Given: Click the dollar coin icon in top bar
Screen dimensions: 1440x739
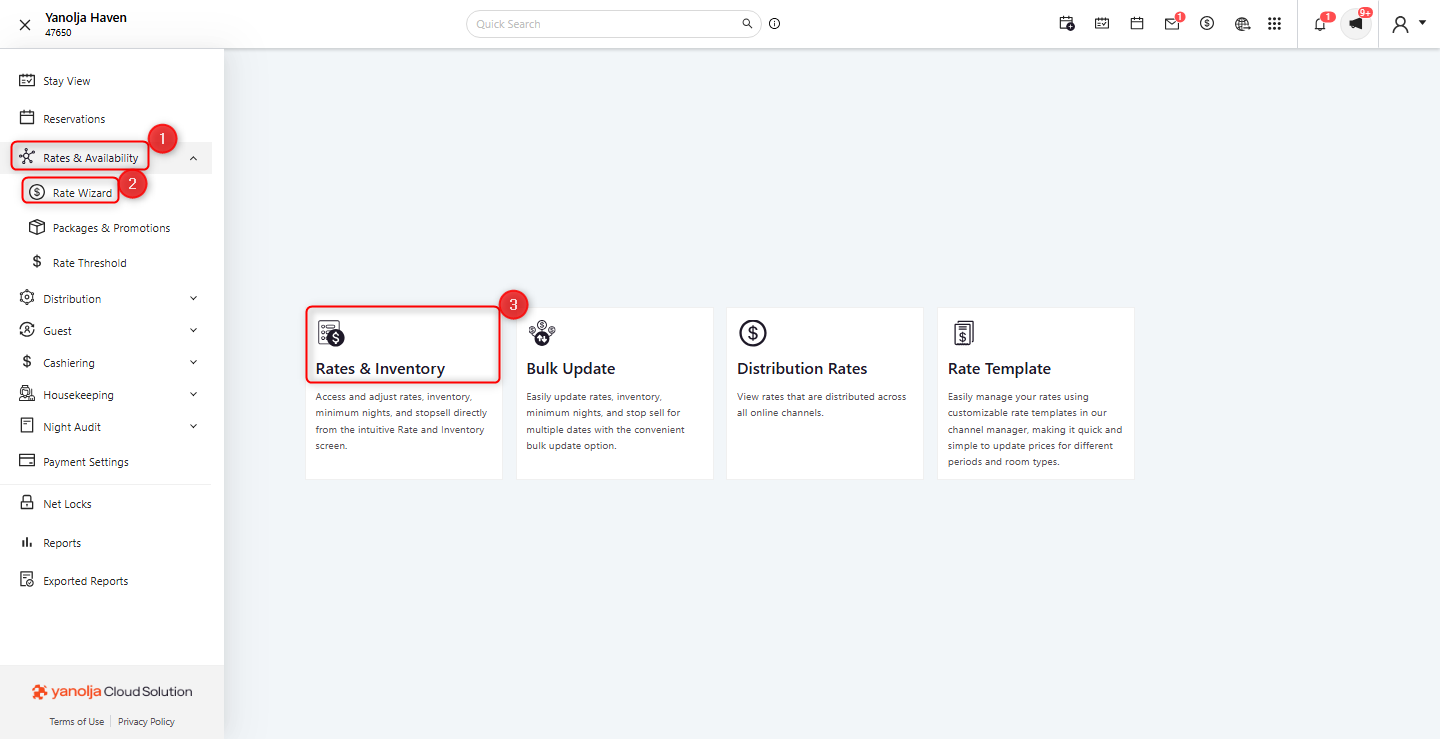Looking at the screenshot, I should [1207, 23].
